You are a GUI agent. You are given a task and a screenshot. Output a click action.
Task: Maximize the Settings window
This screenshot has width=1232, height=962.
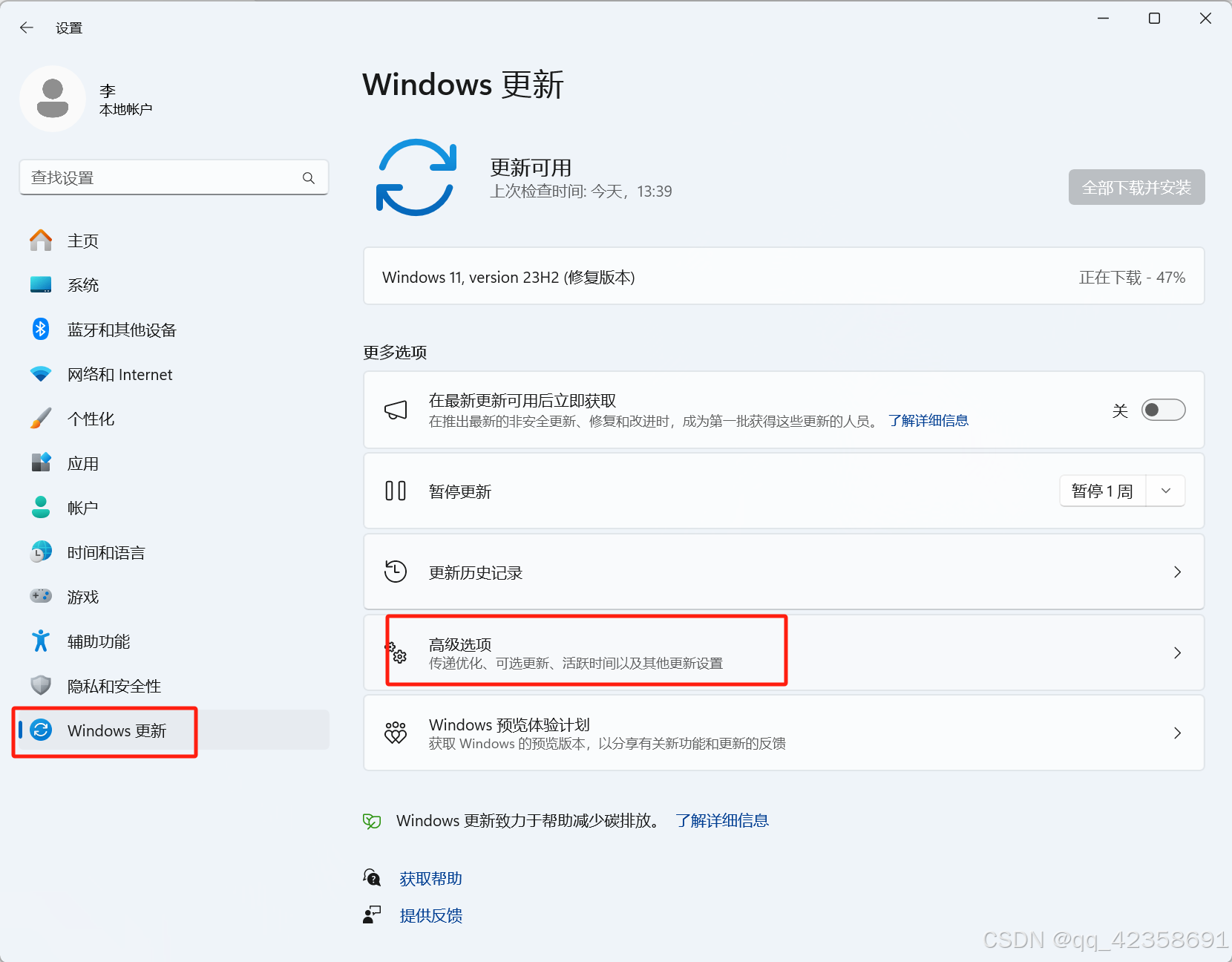click(x=1154, y=19)
